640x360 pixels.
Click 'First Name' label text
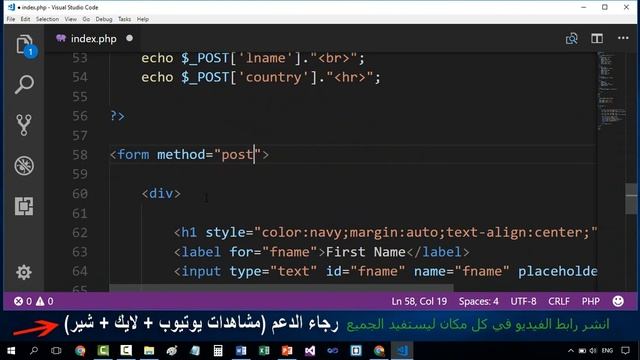pos(365,252)
